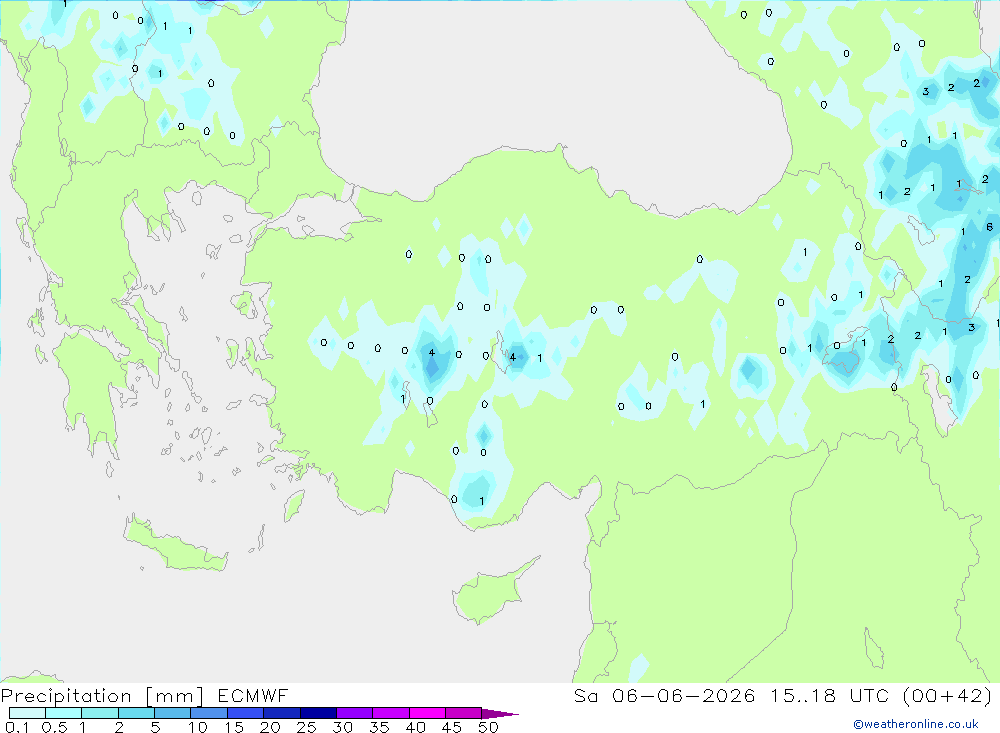This screenshot has height=733, width=1000.
Task: Click the legend label "35"
Action: tap(379, 727)
